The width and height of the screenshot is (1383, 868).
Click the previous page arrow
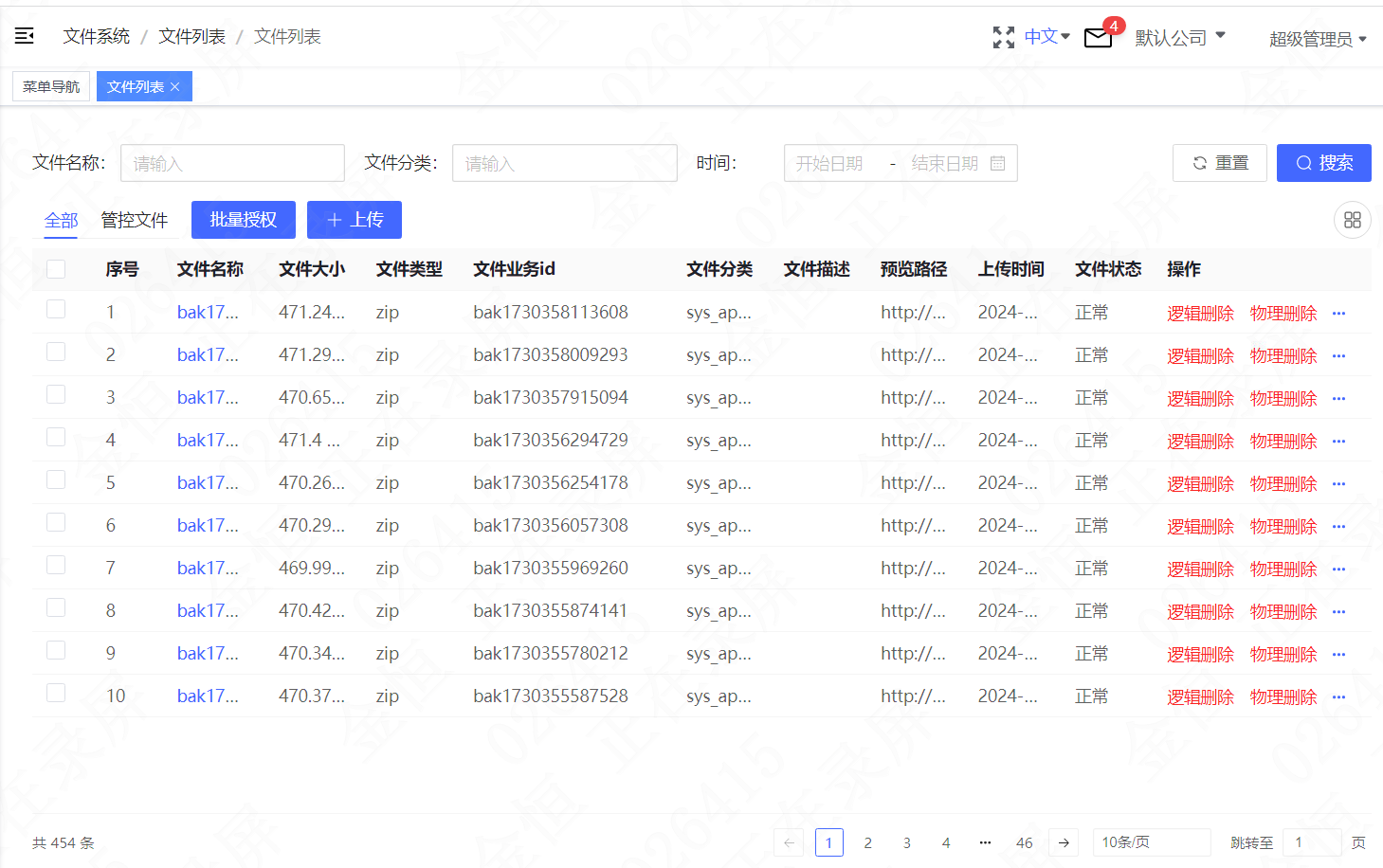789,842
